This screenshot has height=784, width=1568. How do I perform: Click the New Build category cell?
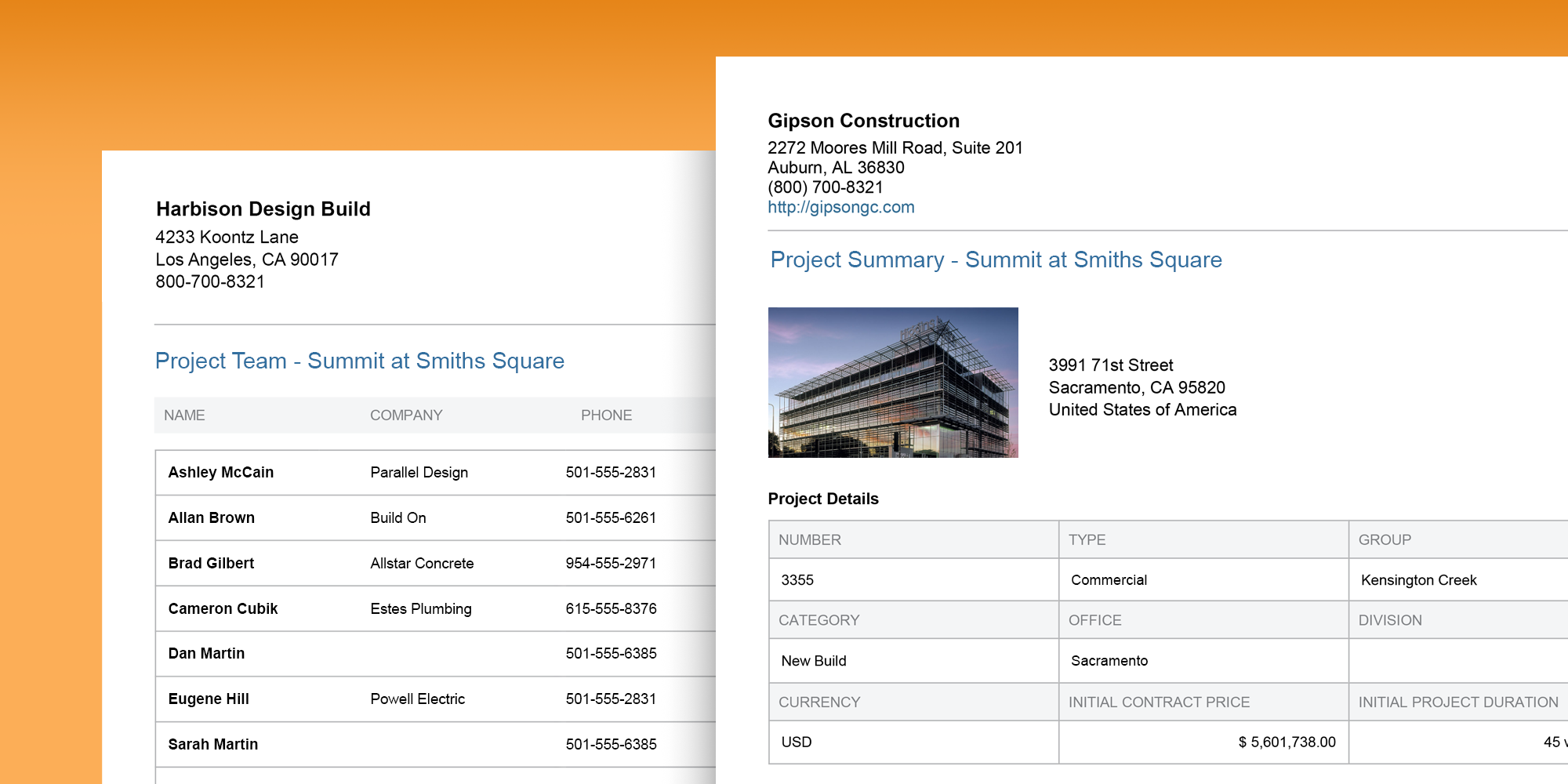[813, 660]
